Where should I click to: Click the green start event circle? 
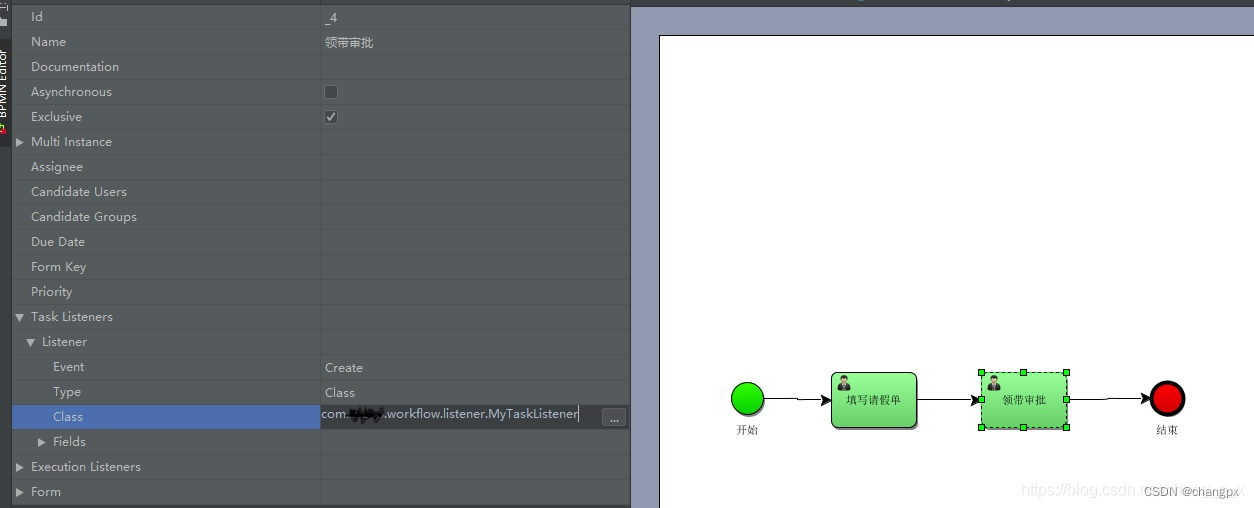coord(747,398)
